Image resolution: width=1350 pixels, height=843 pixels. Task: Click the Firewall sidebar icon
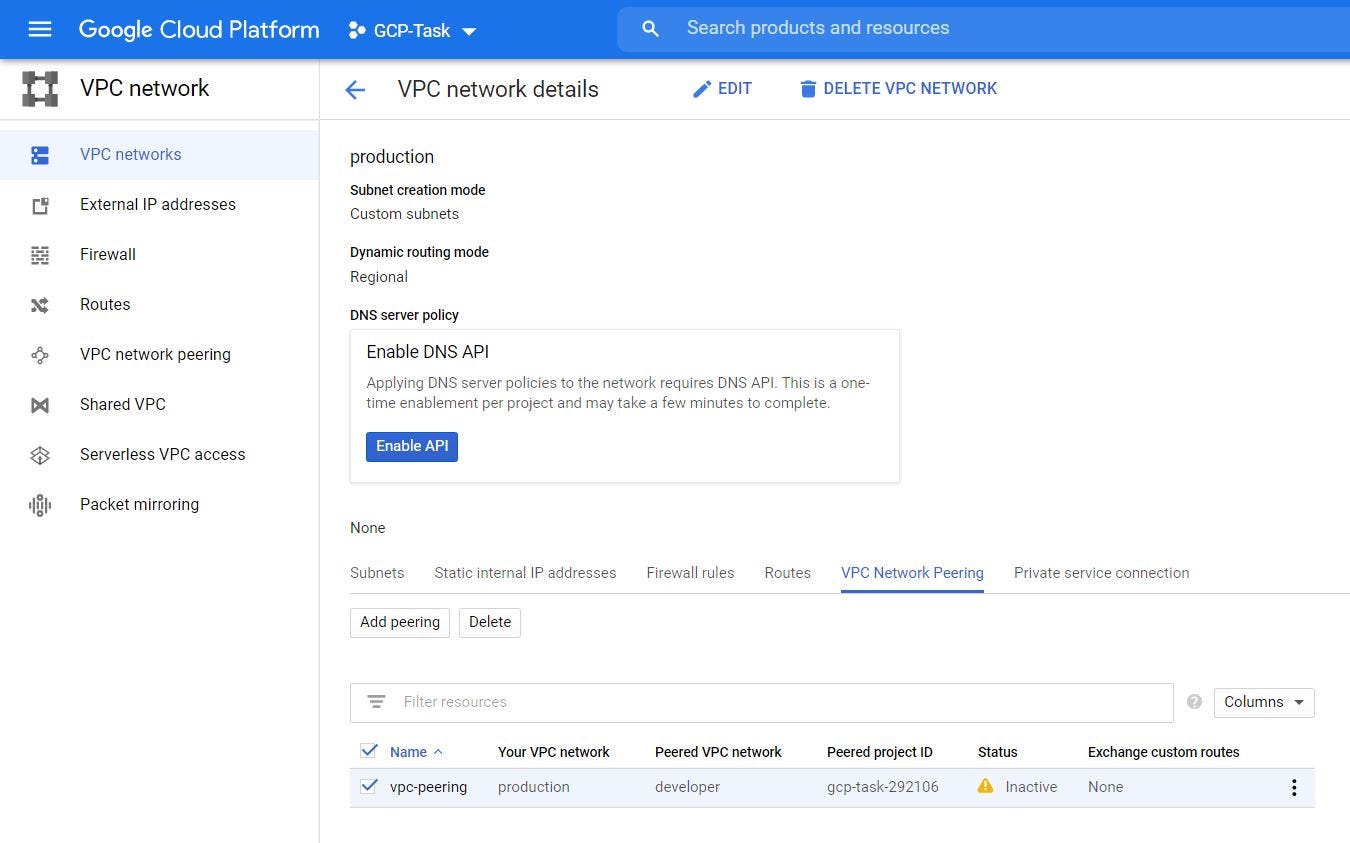[x=40, y=255]
